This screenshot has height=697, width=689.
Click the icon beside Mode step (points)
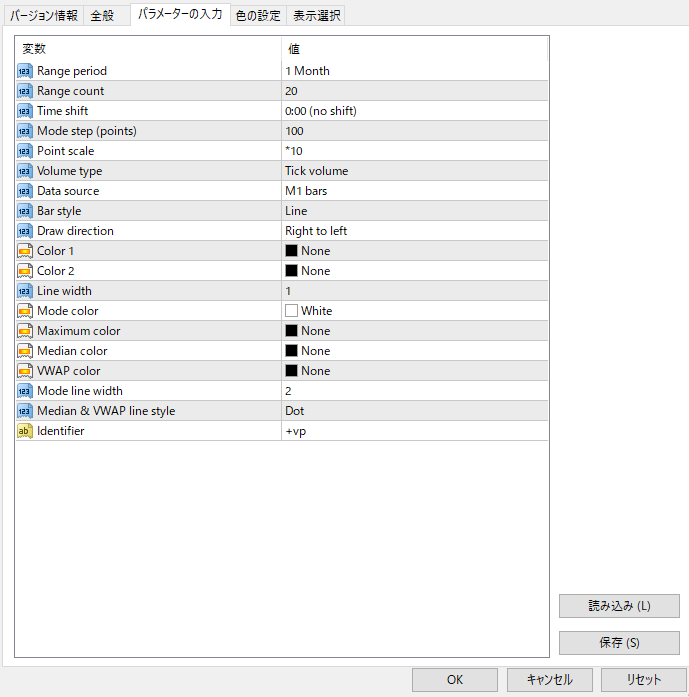25,131
